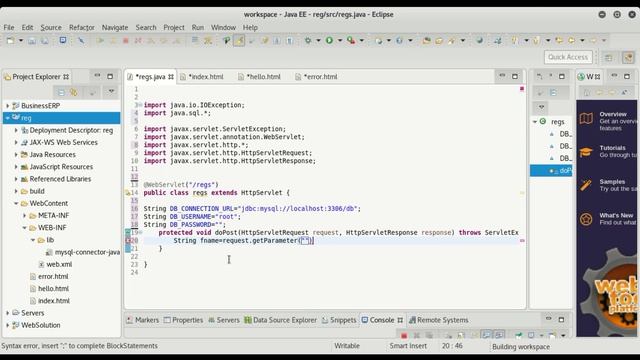Screen dimensions: 640x360
Task: Click Console terminate red square icon
Action: (404, 336)
